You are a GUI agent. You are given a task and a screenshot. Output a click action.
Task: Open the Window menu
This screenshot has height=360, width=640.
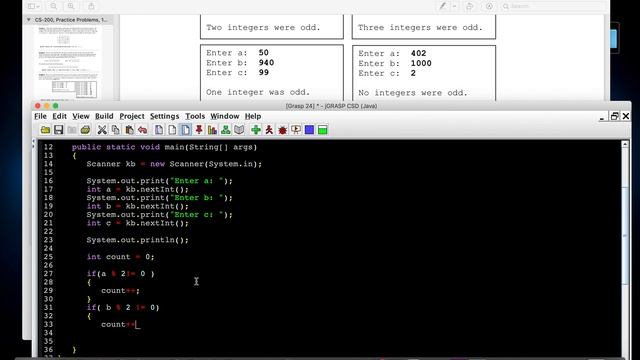[x=225, y=116]
